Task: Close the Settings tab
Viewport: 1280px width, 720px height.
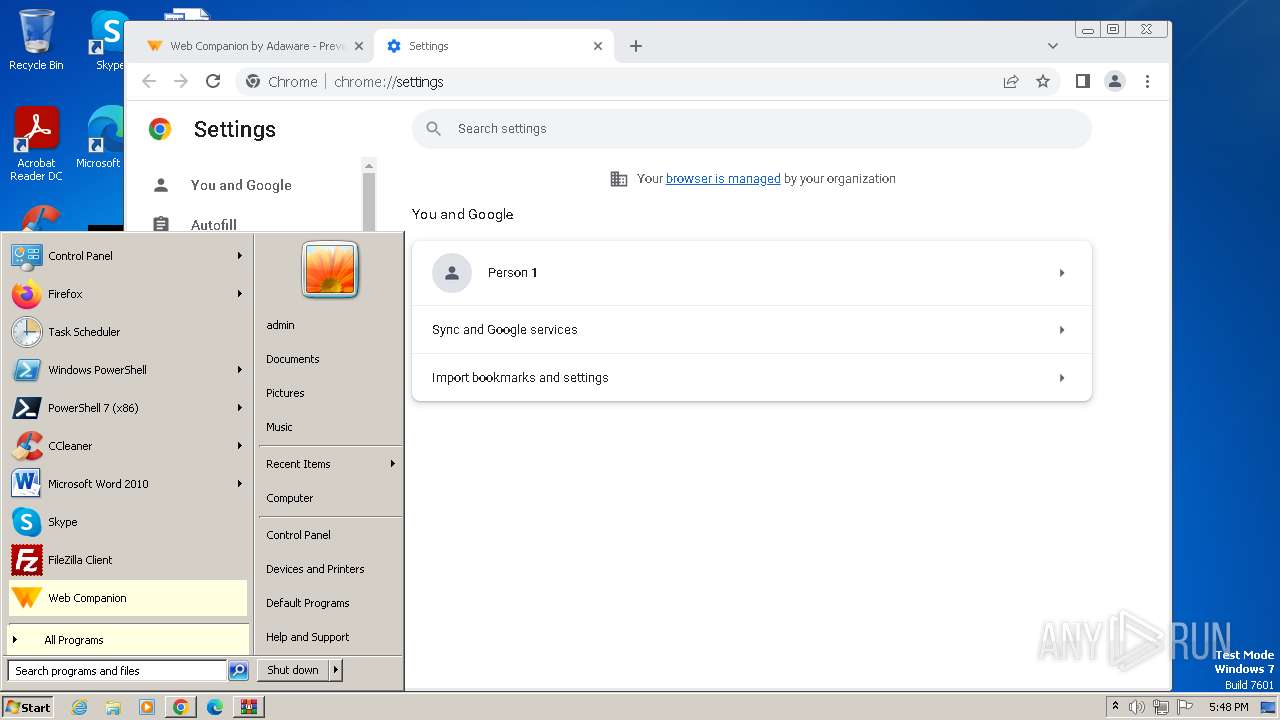Action: [x=598, y=46]
